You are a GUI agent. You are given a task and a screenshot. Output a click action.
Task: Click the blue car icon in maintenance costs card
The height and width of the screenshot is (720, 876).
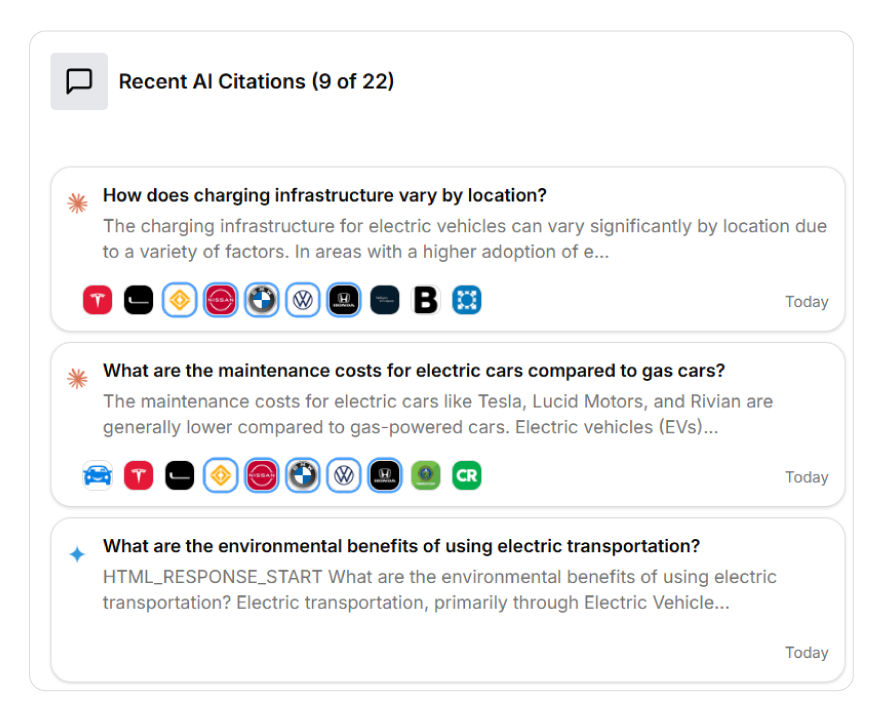[97, 476]
